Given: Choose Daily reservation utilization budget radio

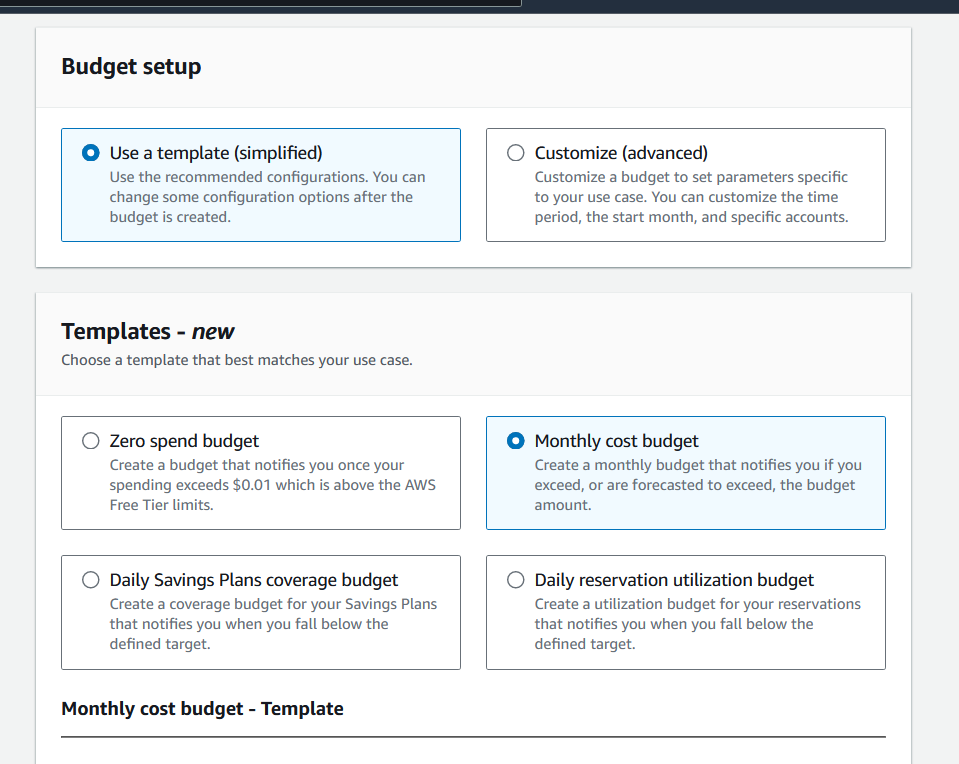Looking at the screenshot, I should [516, 580].
